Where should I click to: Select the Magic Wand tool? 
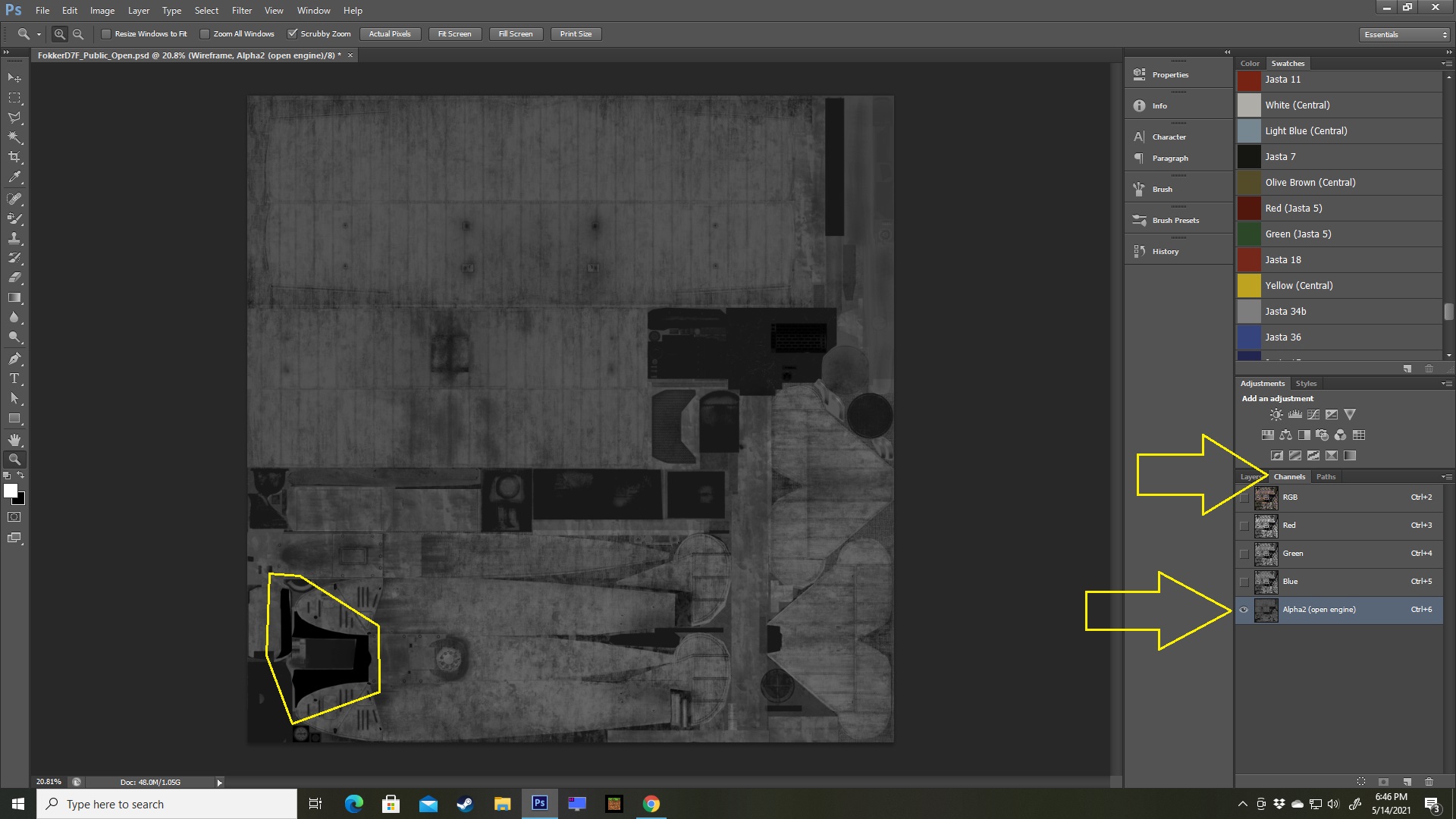click(x=14, y=137)
